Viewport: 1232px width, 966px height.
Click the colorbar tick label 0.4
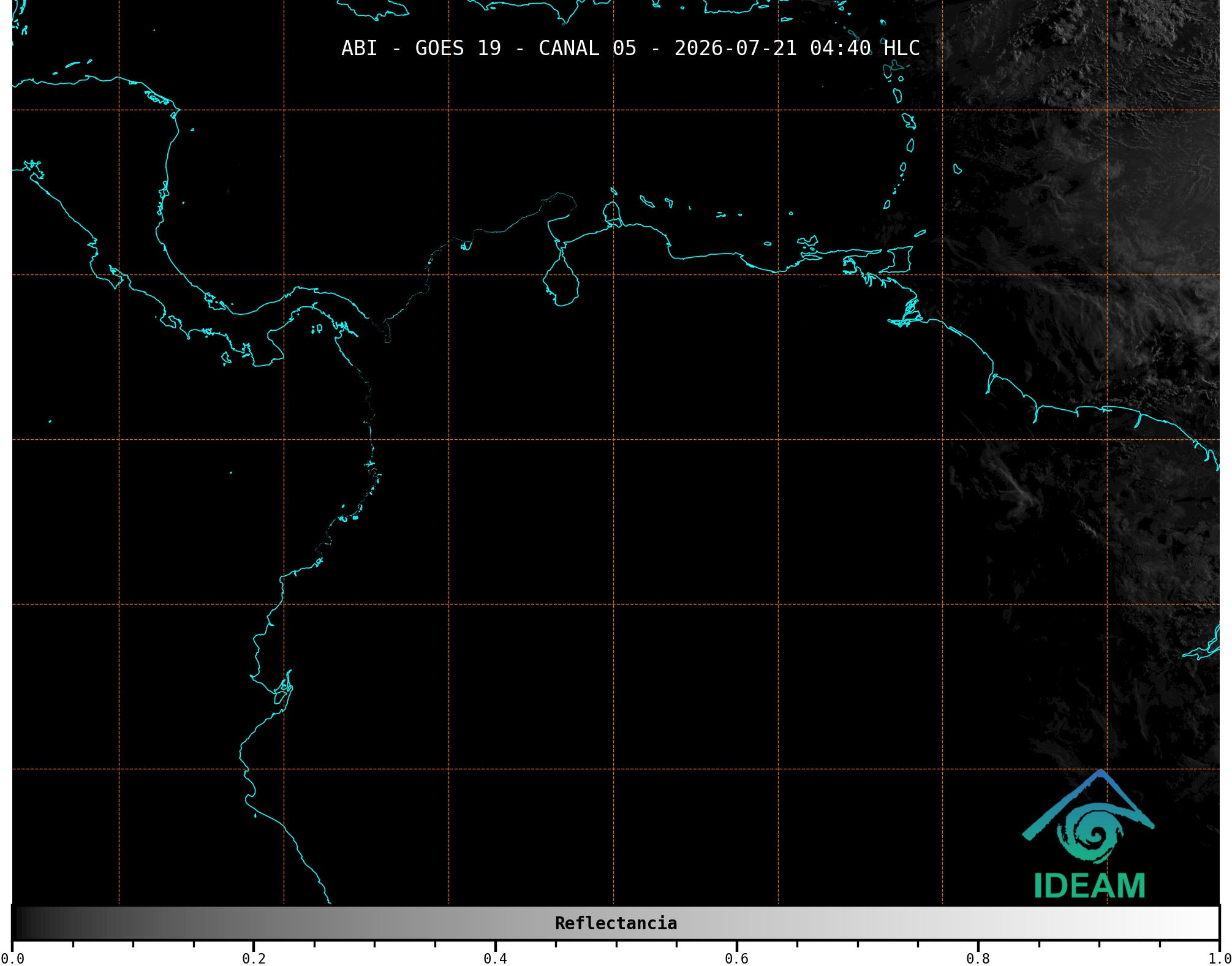(x=495, y=959)
